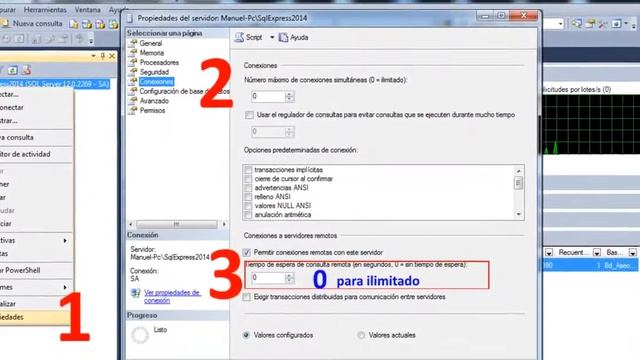Enable 'Usar el regulador de consultas' checkbox
The image size is (640, 360).
tap(249, 115)
